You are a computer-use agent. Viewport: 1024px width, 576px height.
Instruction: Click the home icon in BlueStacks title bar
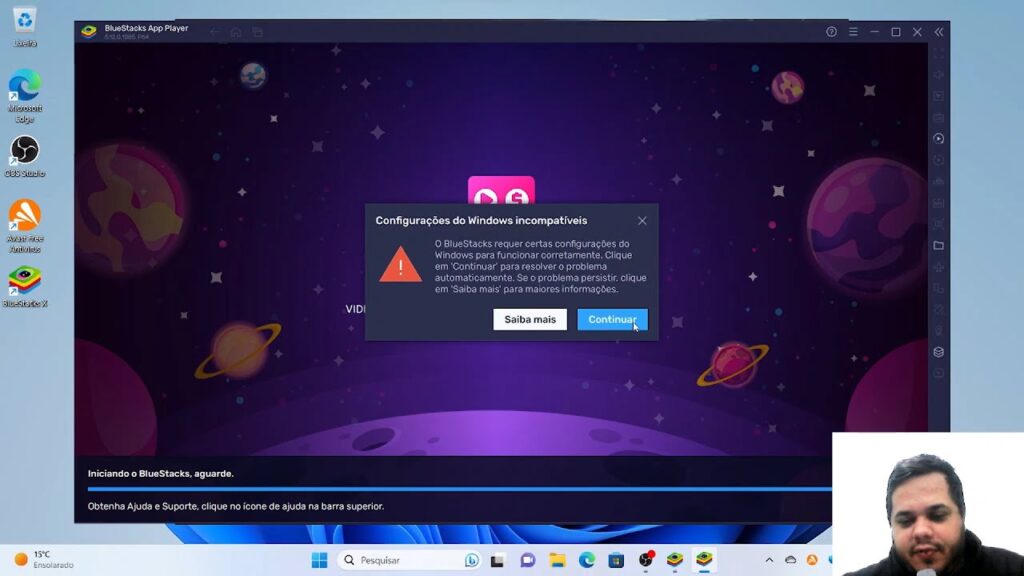click(236, 32)
